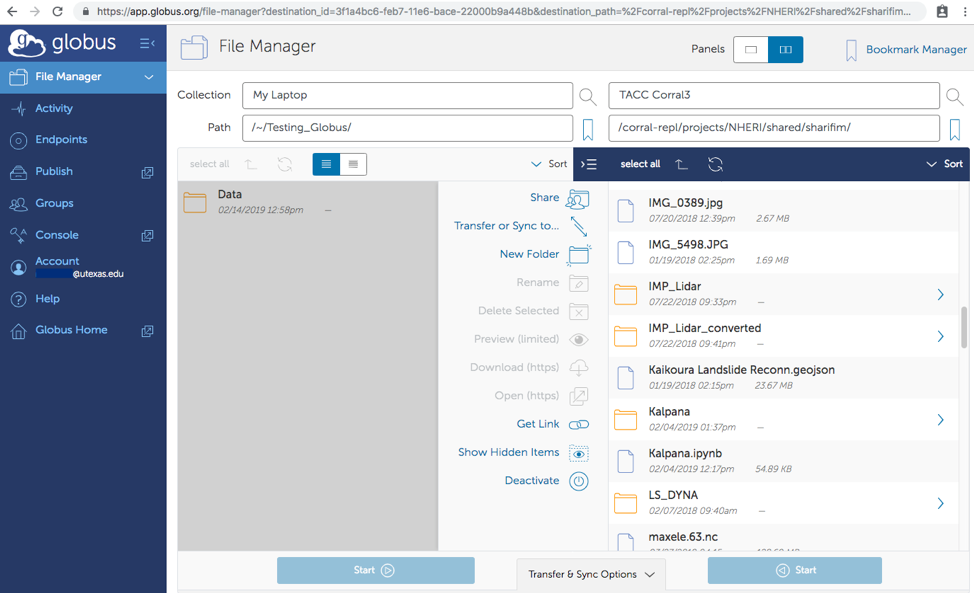Click the Bookmark Manager icon
The image size is (974, 593).
(851, 50)
